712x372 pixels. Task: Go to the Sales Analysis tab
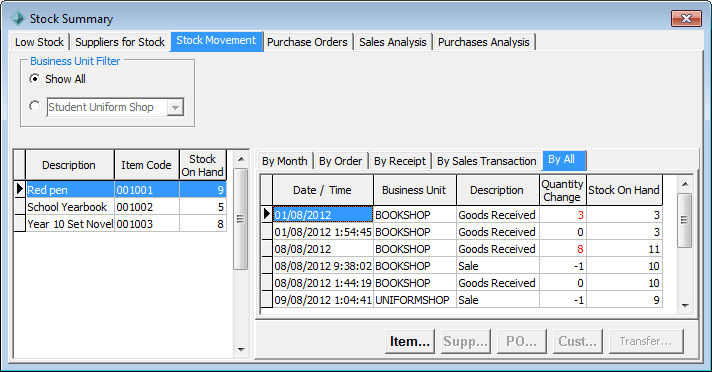click(x=393, y=42)
